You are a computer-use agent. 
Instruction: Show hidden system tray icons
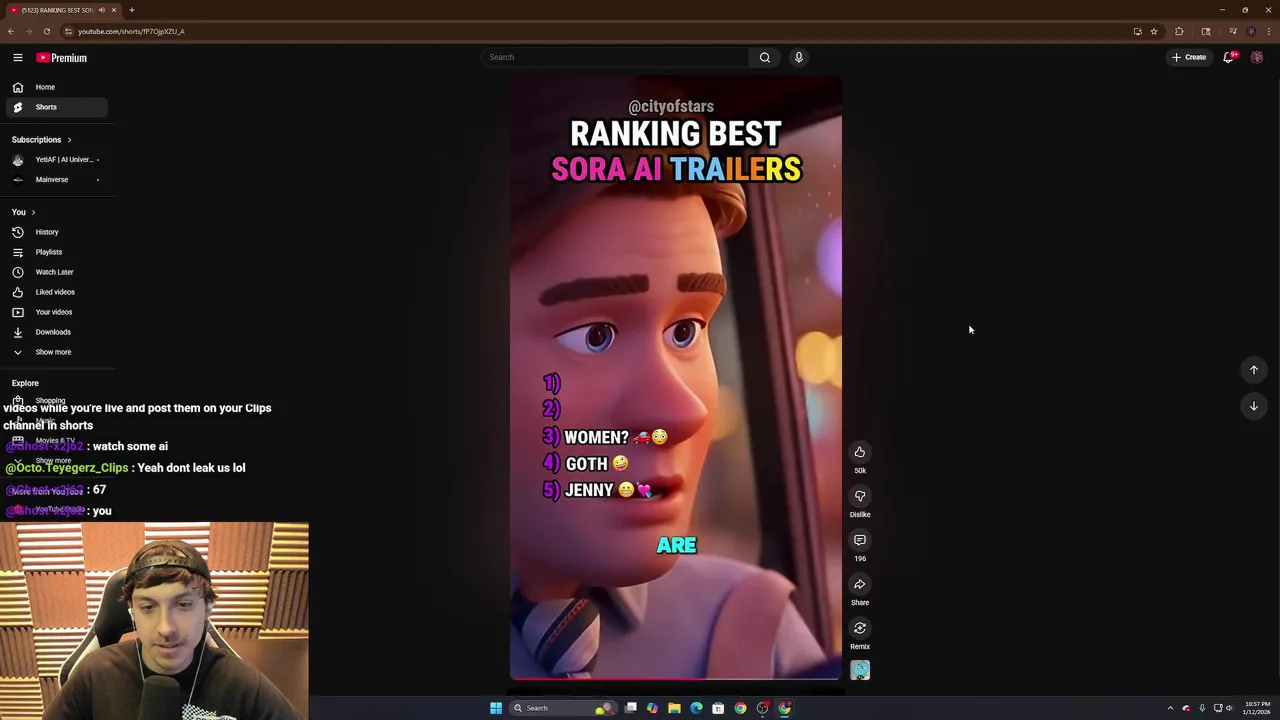pyautogui.click(x=1170, y=708)
